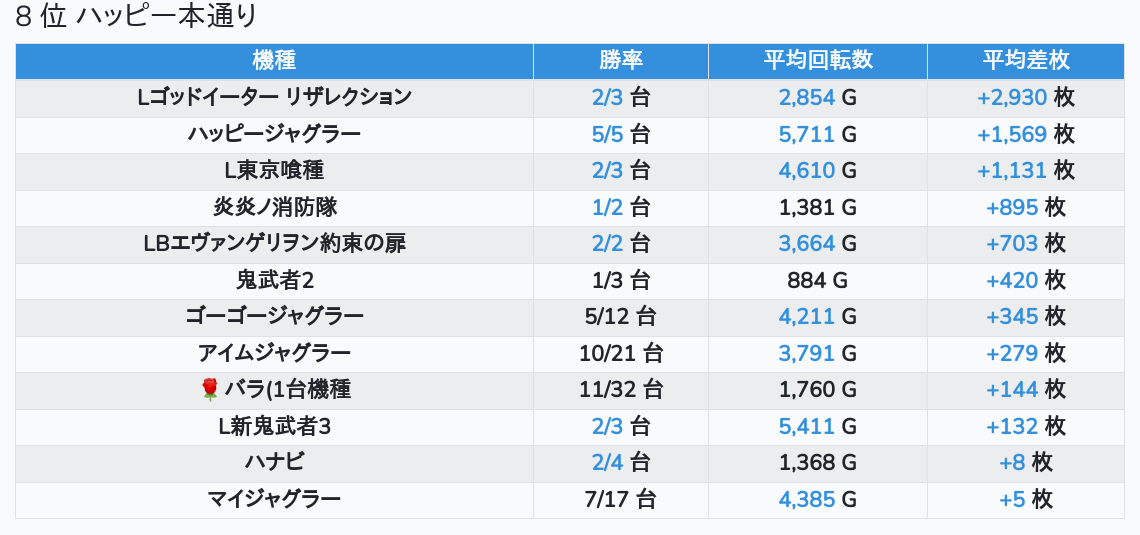Click the 勝率 column header
This screenshot has height=535, width=1140.
pyautogui.click(x=620, y=60)
